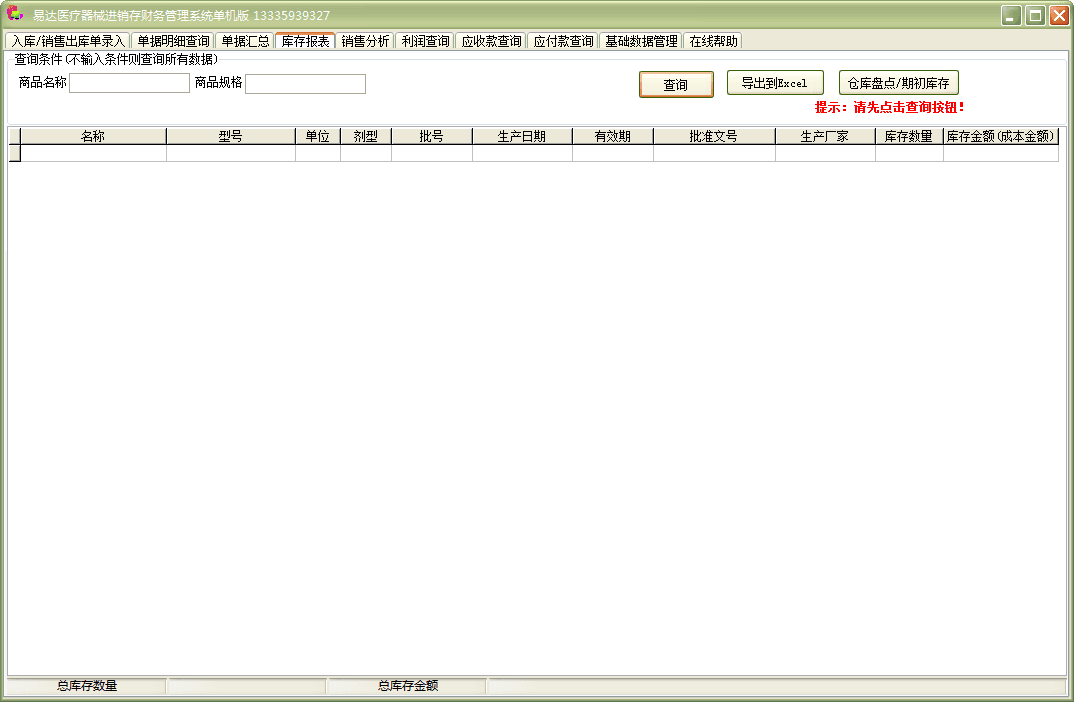The image size is (1074, 702).
Task: Click the 生产厂家 column header
Action: click(825, 136)
